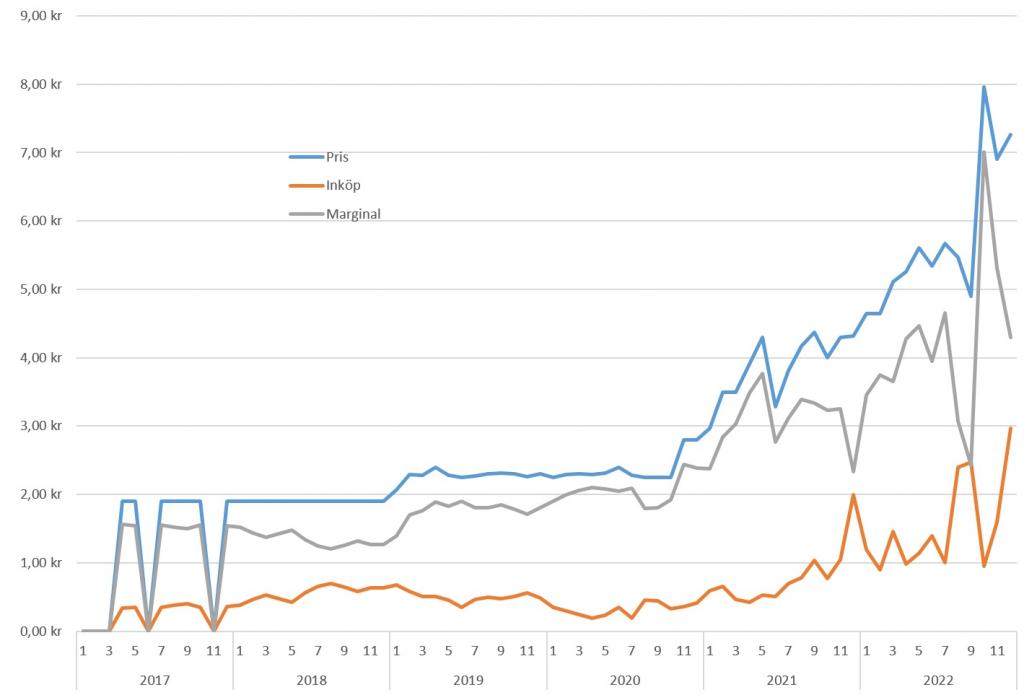Click the grey Marginal legend line swatch
The width and height of the screenshot is (1024, 695).
[305, 213]
